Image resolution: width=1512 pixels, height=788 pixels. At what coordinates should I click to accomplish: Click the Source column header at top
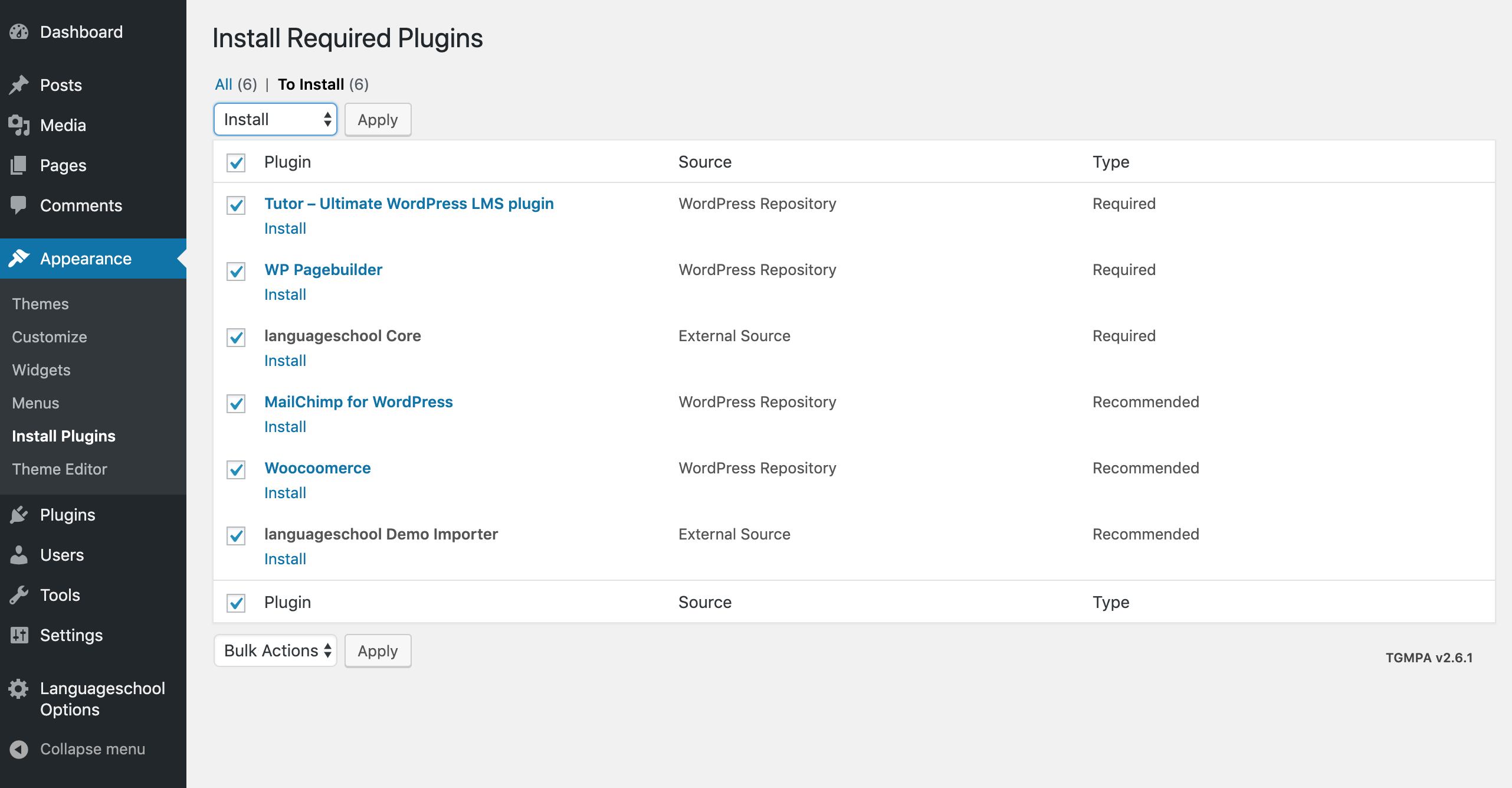[x=705, y=162]
